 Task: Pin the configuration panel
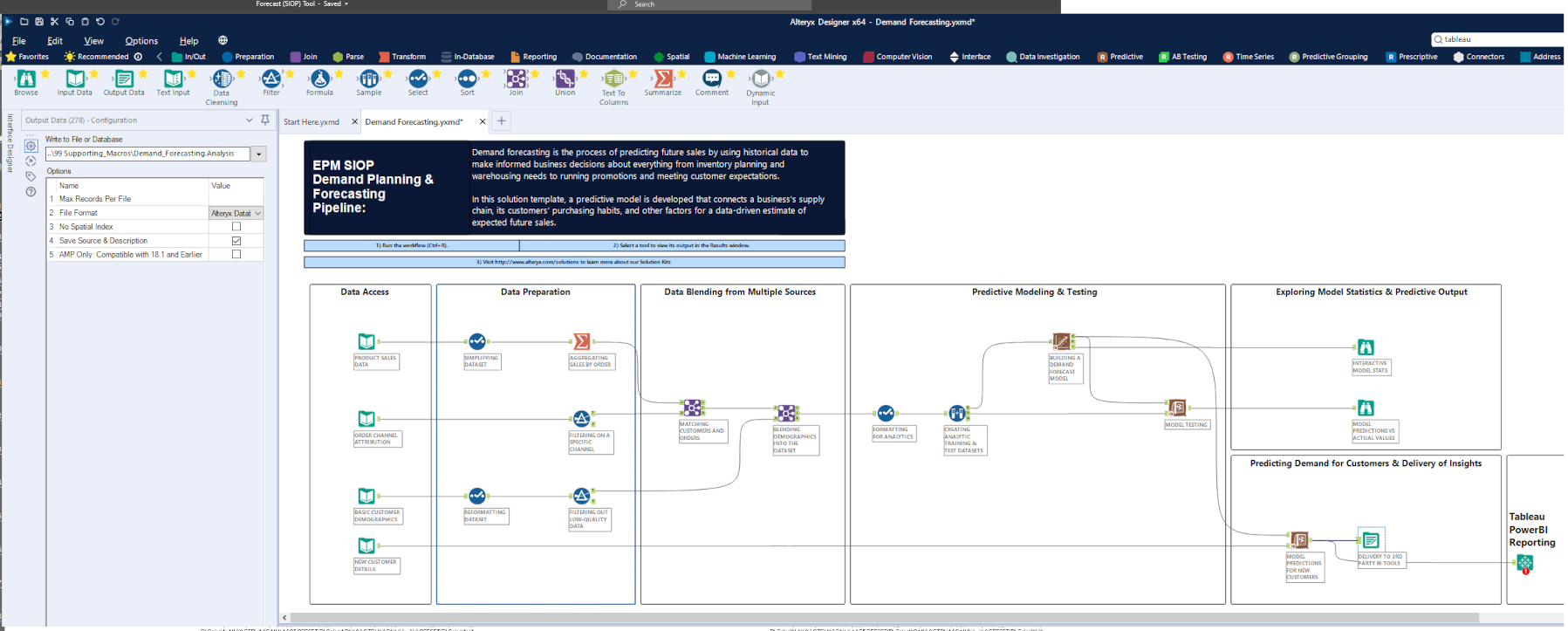[265, 120]
